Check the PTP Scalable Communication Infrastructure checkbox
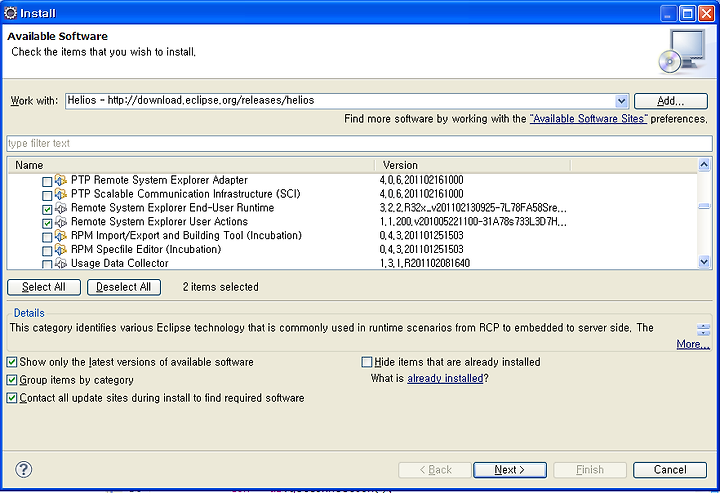720x493 pixels. click(47, 196)
